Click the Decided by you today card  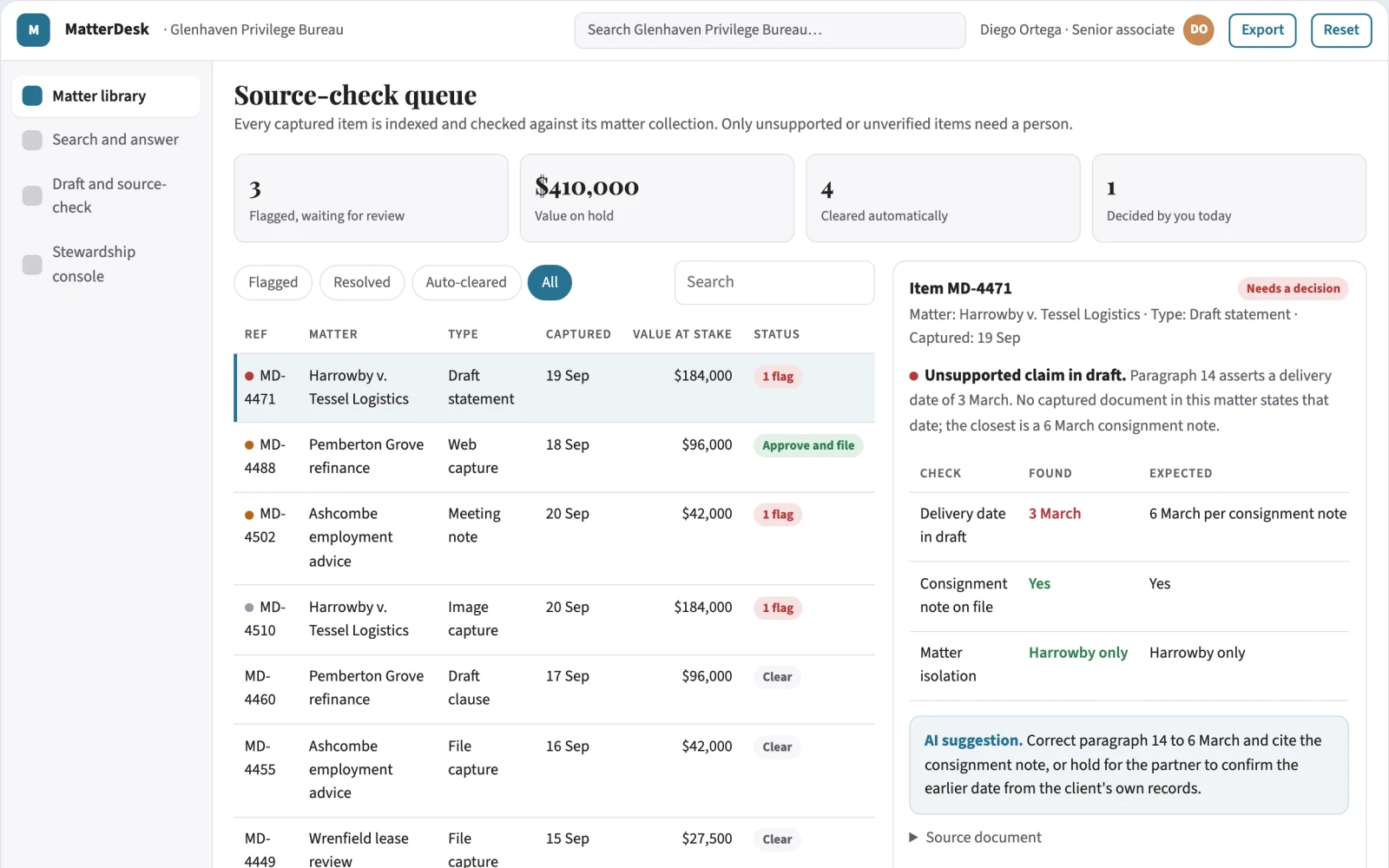point(1228,198)
